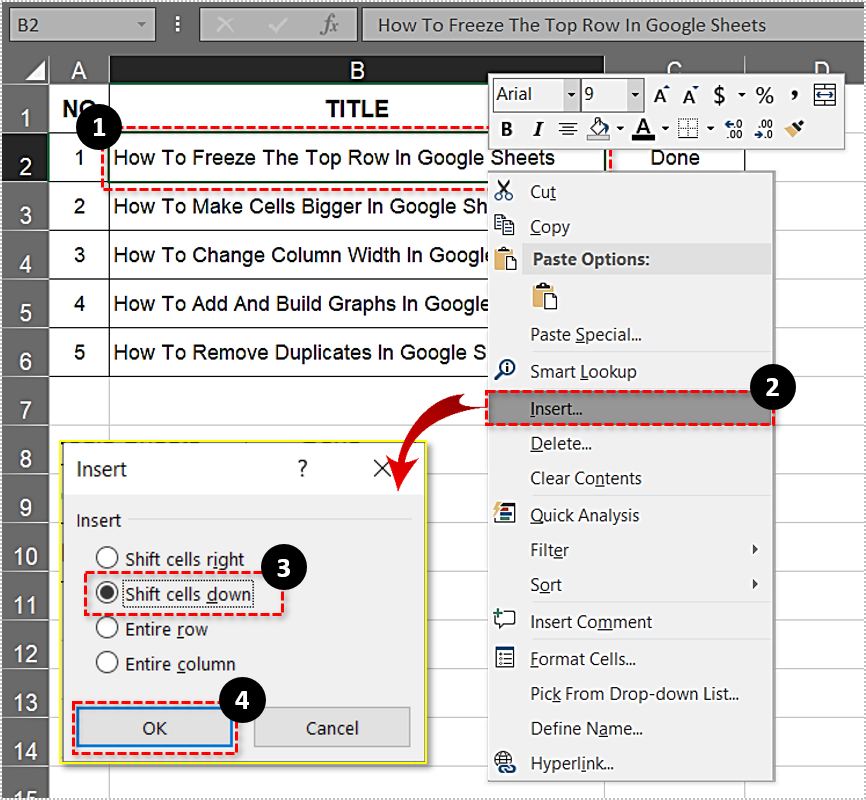Select Copy in the context menu
This screenshot has height=800, width=866.
click(549, 227)
